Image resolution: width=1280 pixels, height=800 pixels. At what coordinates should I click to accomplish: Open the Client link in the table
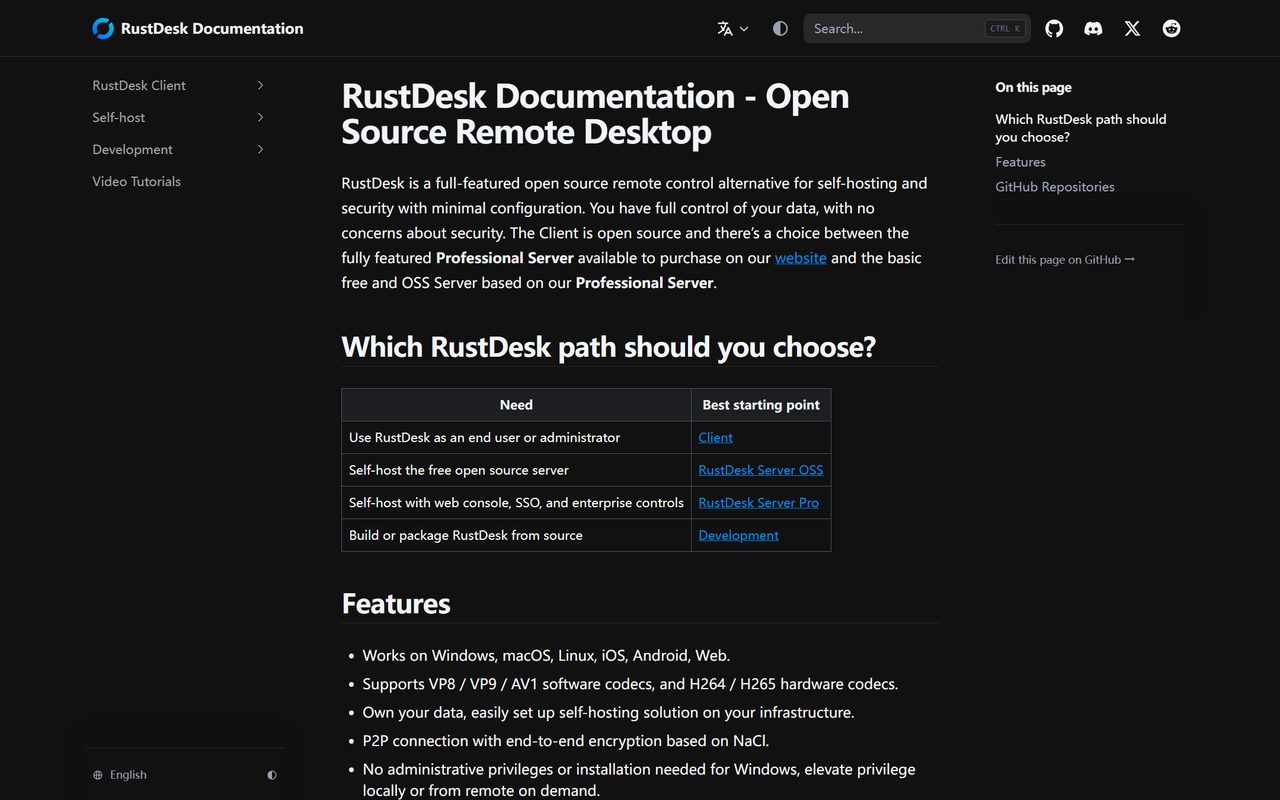click(x=716, y=438)
